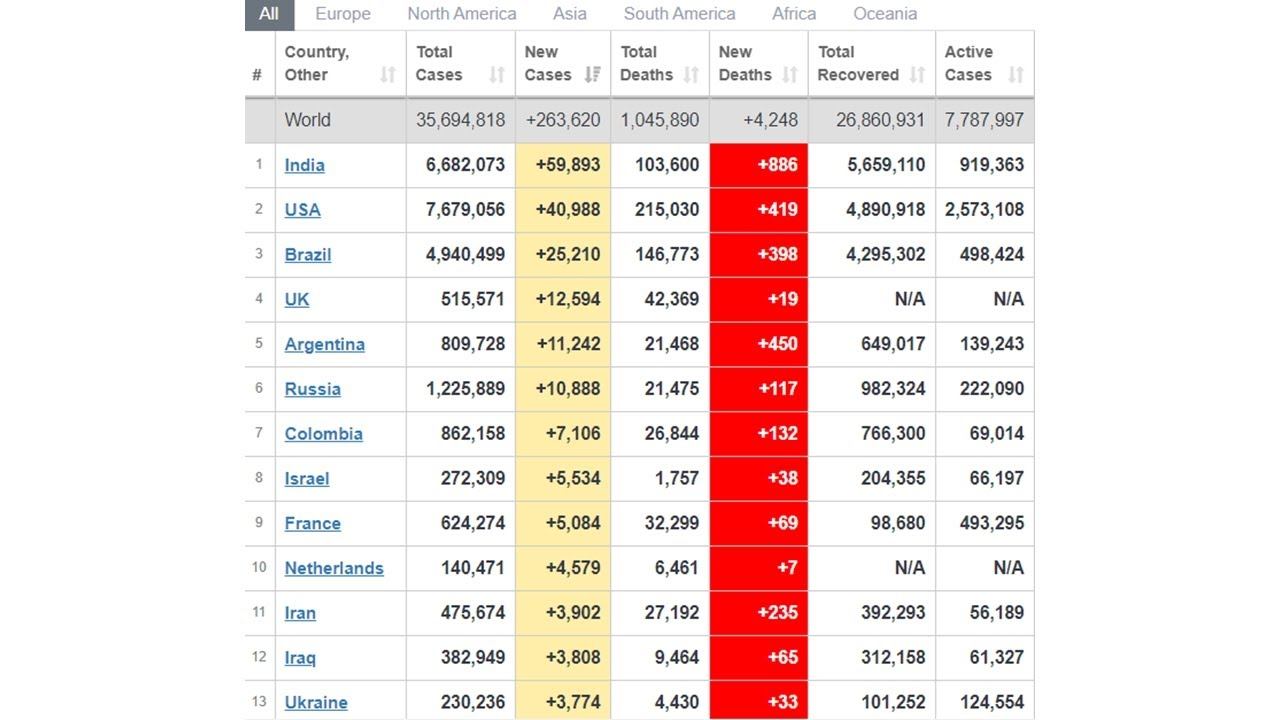Sort by Country, Other column arrows

pyautogui.click(x=388, y=75)
